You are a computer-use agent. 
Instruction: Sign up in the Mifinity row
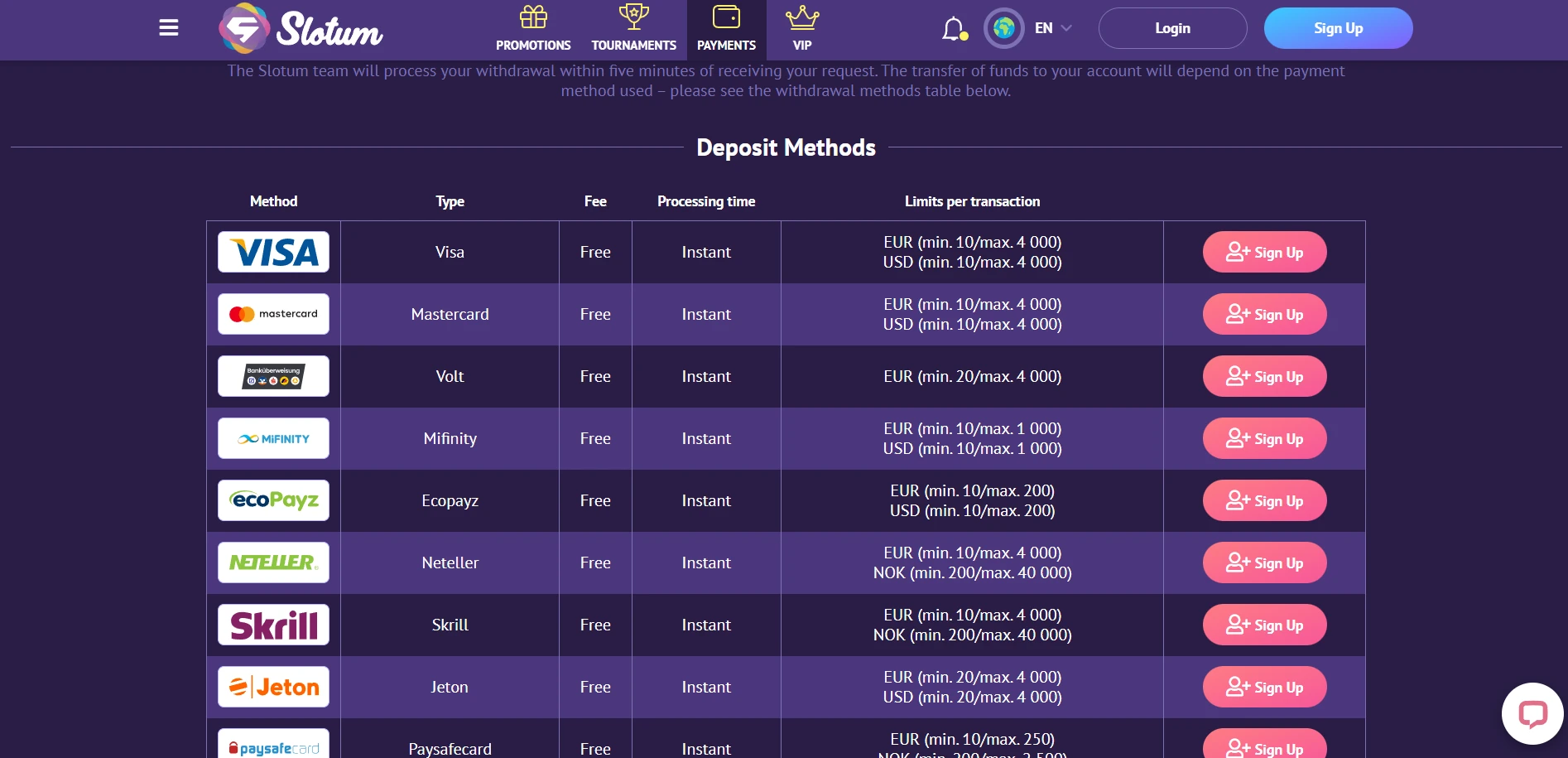pyautogui.click(x=1264, y=438)
